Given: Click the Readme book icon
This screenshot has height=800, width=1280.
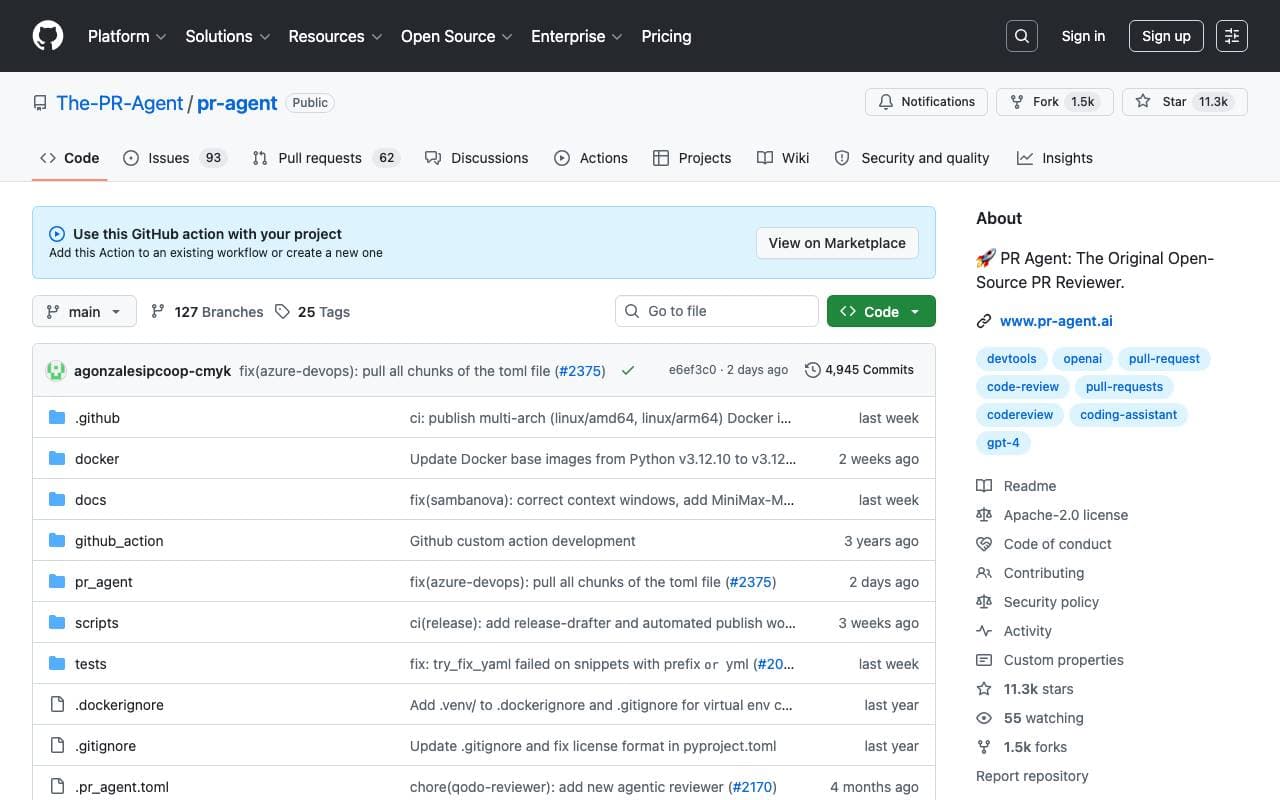Looking at the screenshot, I should (x=984, y=486).
